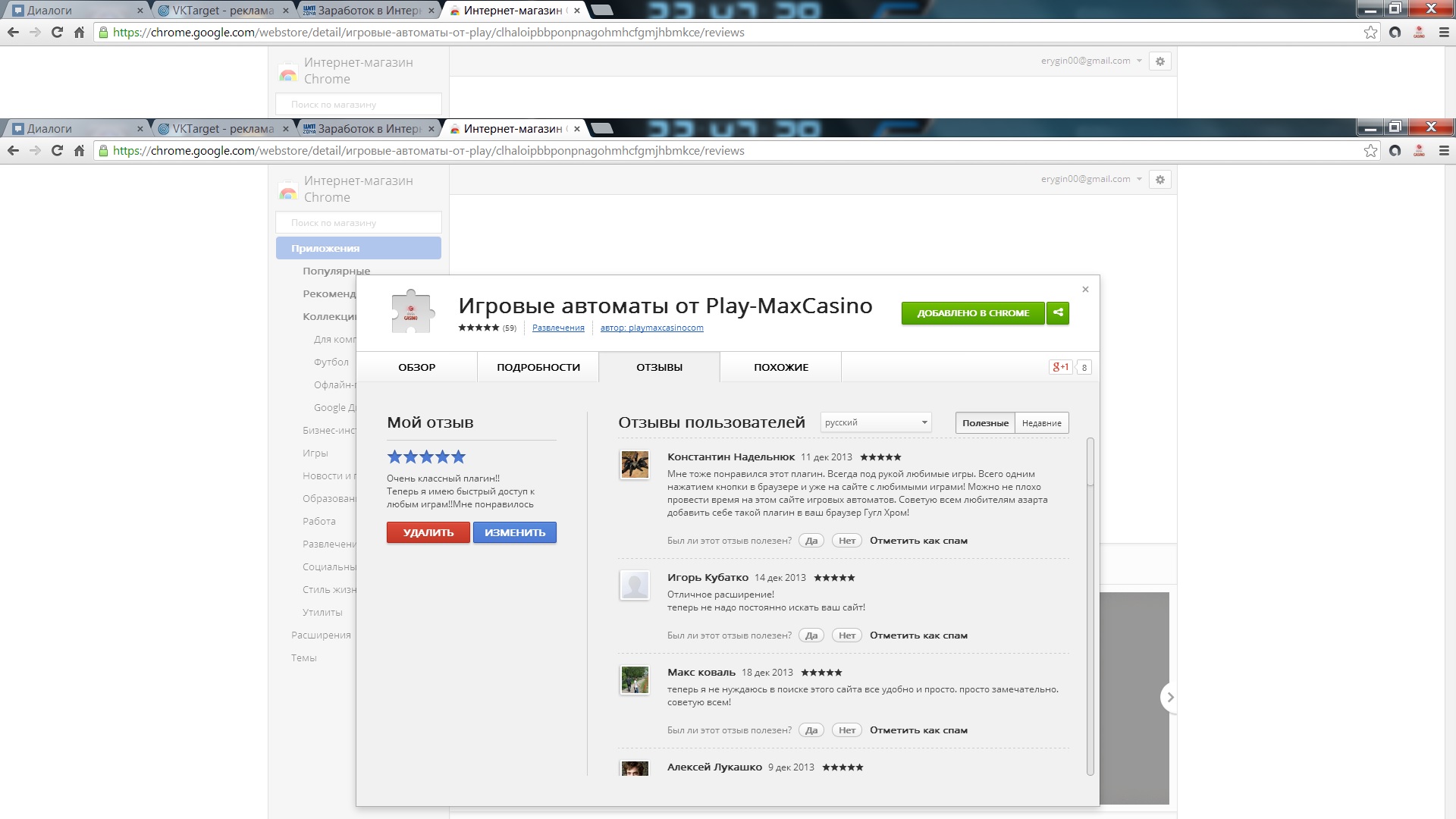The height and width of the screenshot is (819, 1456).
Task: Click reviewer name Алексей Лукашко
Action: click(x=714, y=767)
